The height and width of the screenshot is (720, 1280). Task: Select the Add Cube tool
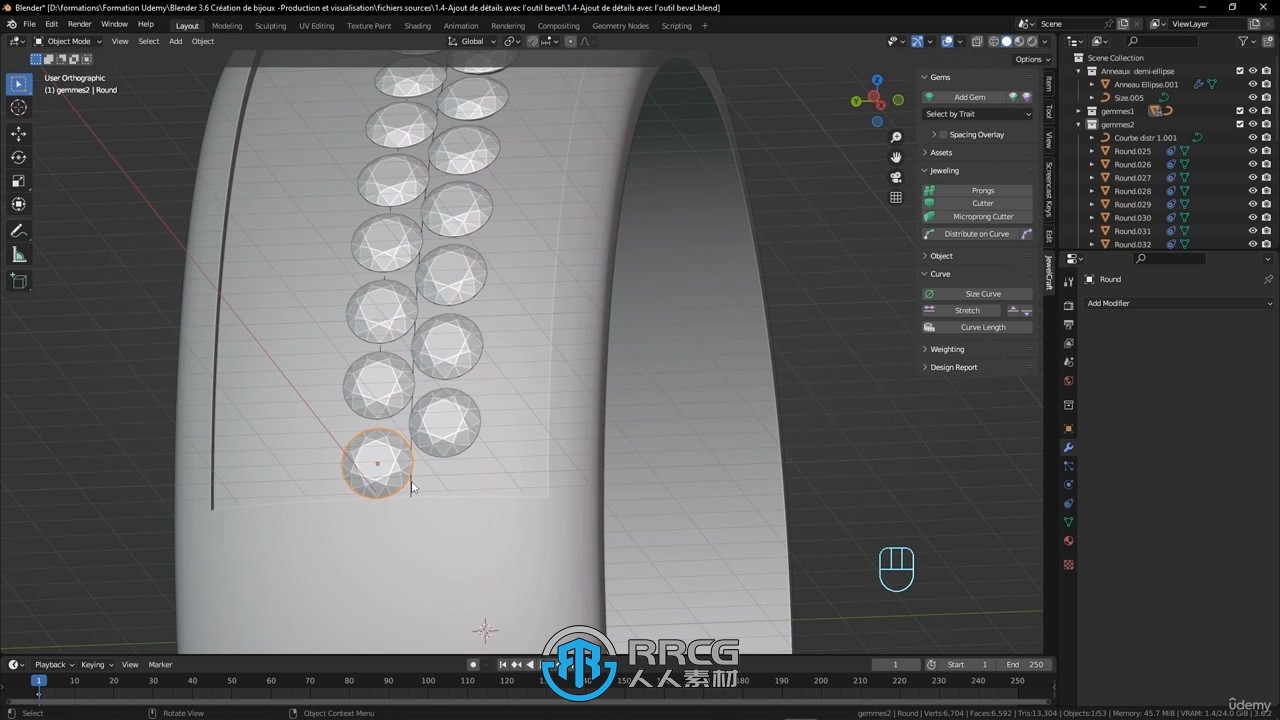(x=18, y=281)
